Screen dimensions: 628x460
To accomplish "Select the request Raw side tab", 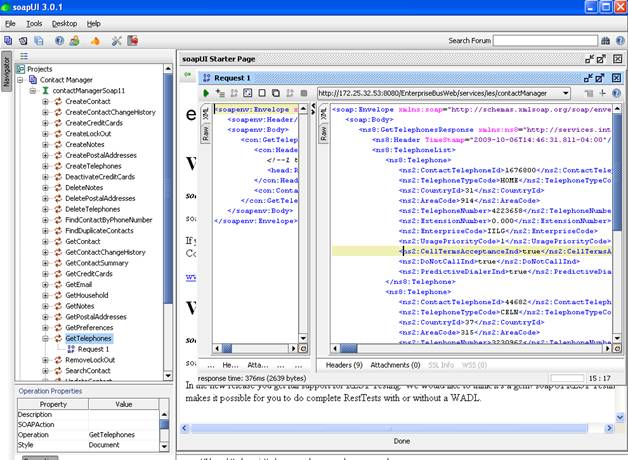I will click(x=205, y=133).
